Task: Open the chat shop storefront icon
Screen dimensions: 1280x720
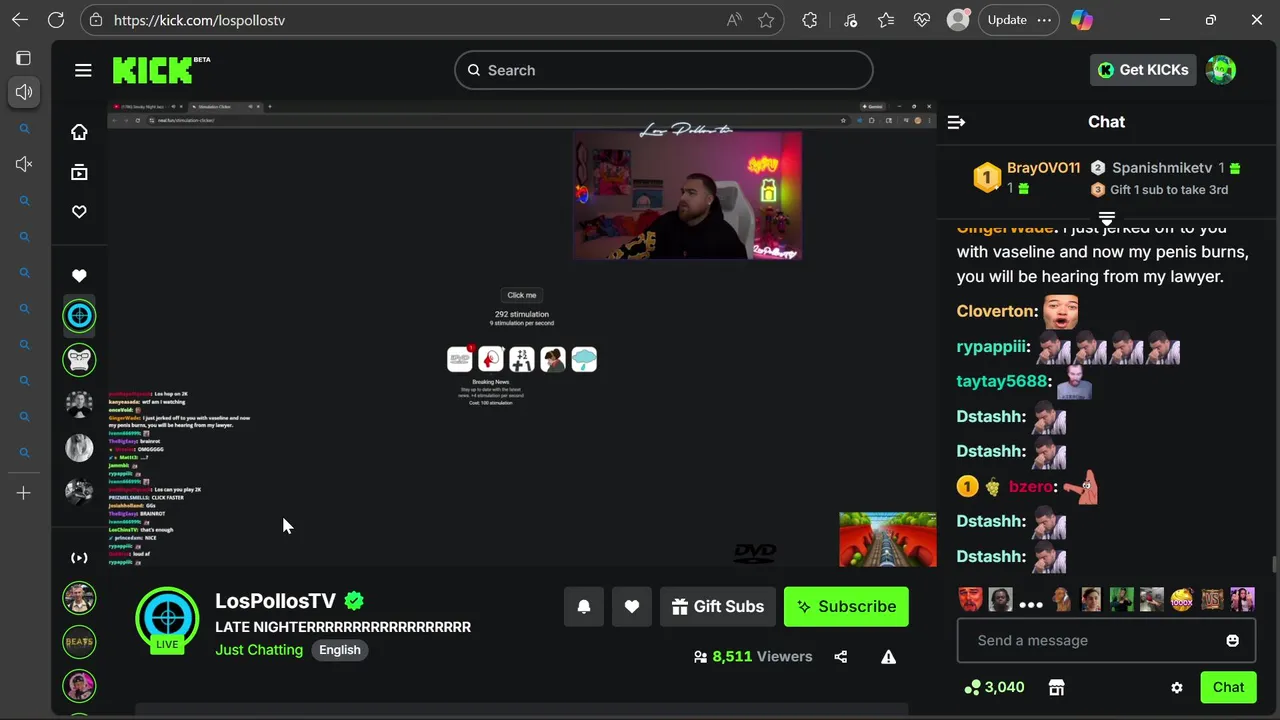Action: point(1056,687)
